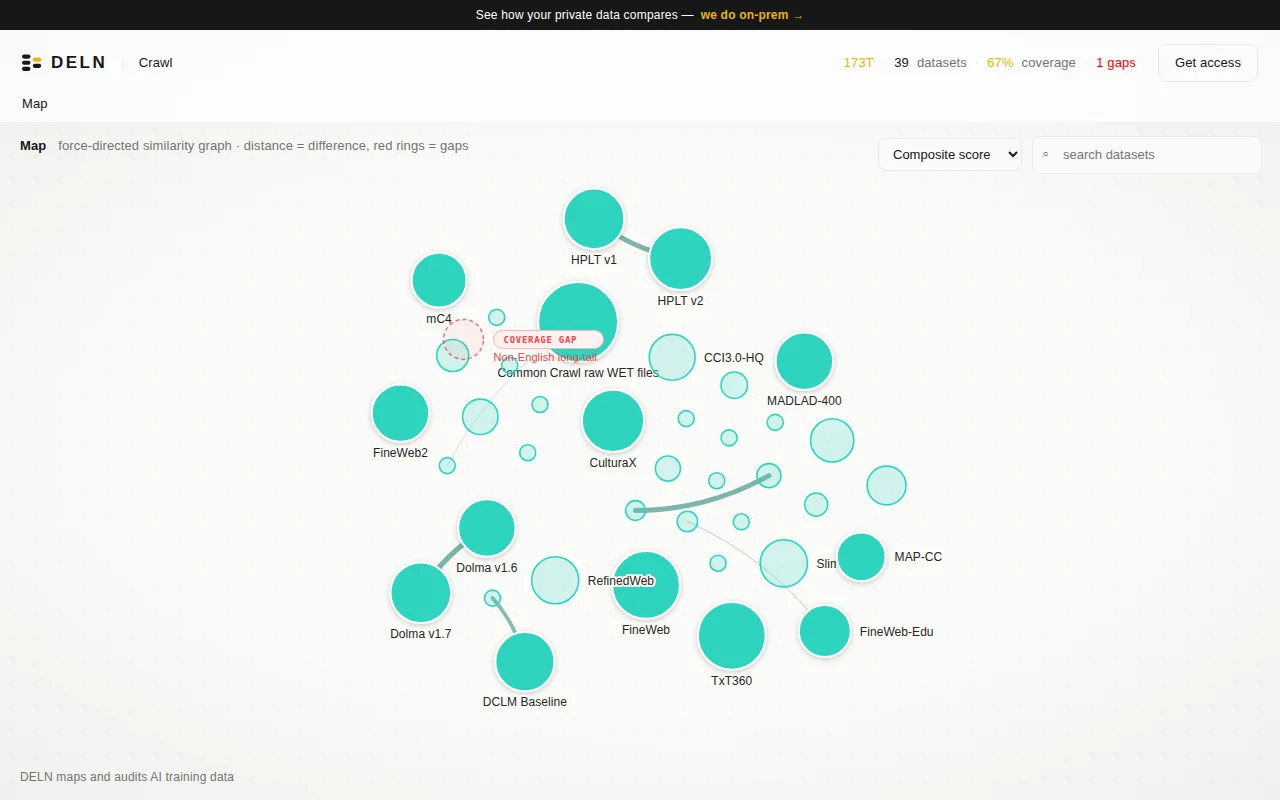Open the we do on-prem link
Image resolution: width=1280 pixels, height=800 pixels.
point(751,15)
